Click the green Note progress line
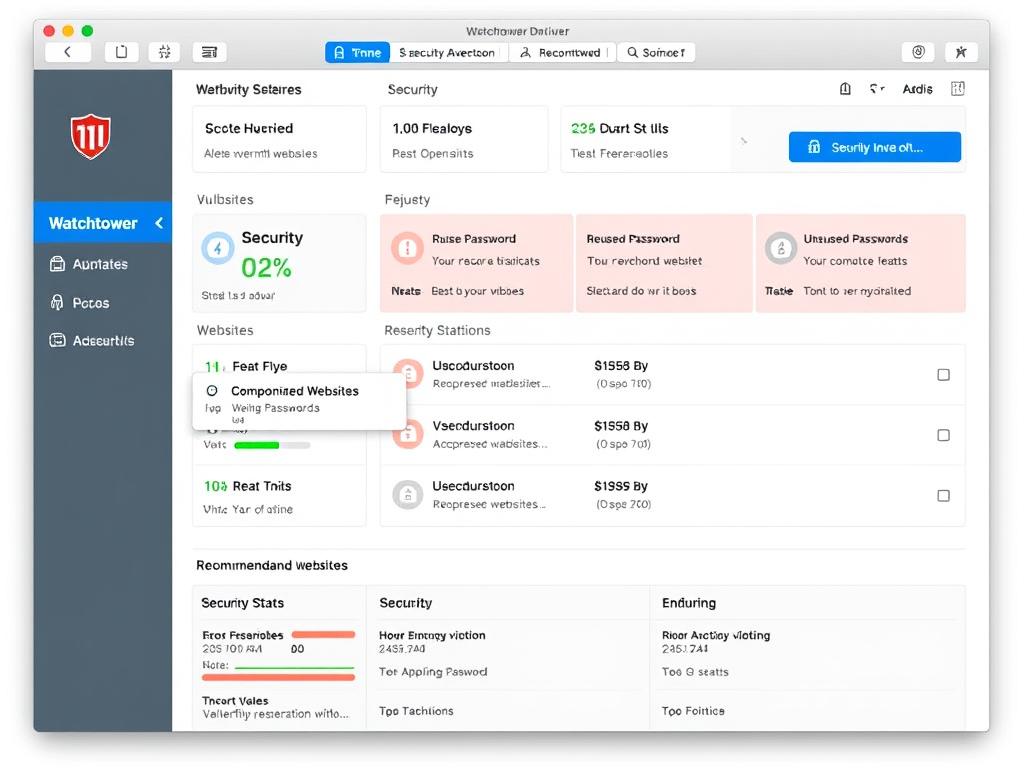This screenshot has width=1024, height=768. pyautogui.click(x=294, y=667)
